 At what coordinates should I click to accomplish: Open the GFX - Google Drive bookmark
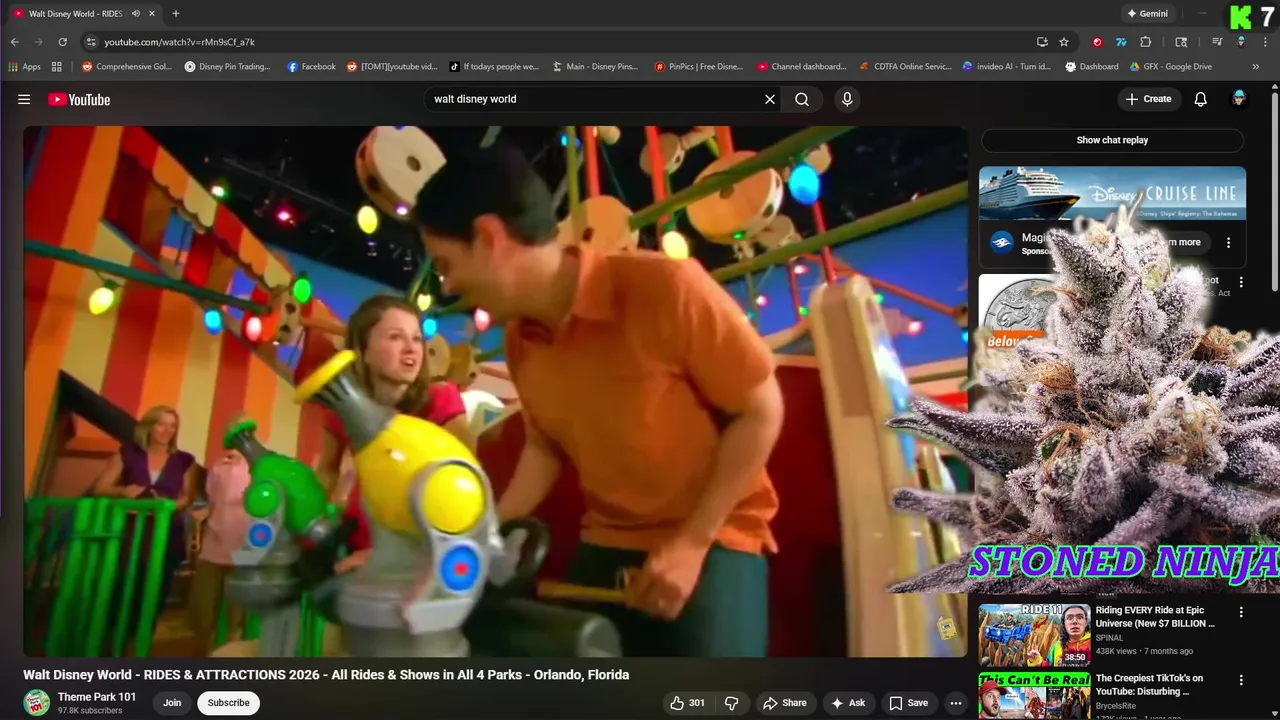[x=1171, y=67]
